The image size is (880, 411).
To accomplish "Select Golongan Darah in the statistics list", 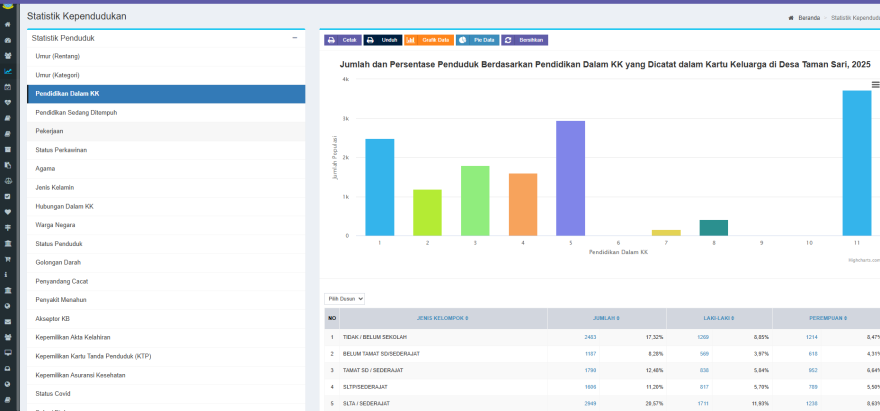I will pos(56,262).
